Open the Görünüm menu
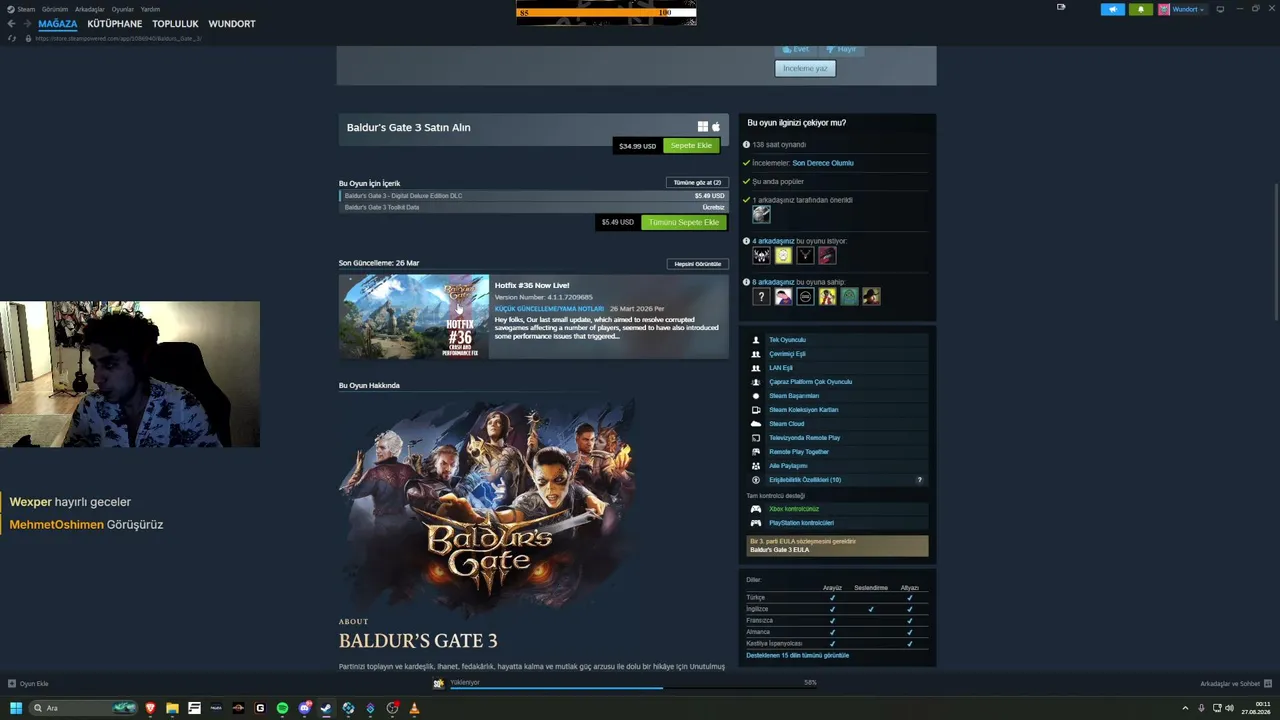The width and height of the screenshot is (1280, 720). coord(55,9)
